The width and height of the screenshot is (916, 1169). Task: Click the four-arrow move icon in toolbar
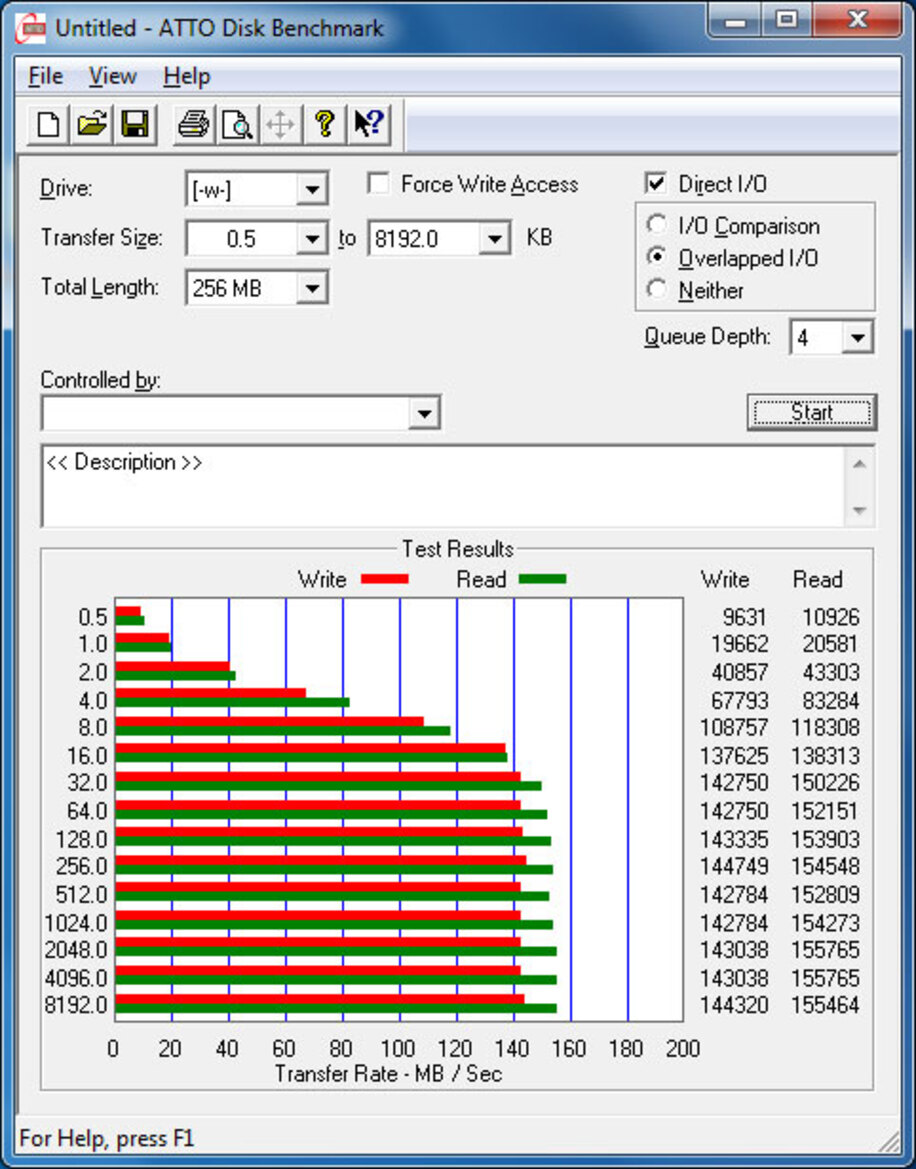point(280,124)
